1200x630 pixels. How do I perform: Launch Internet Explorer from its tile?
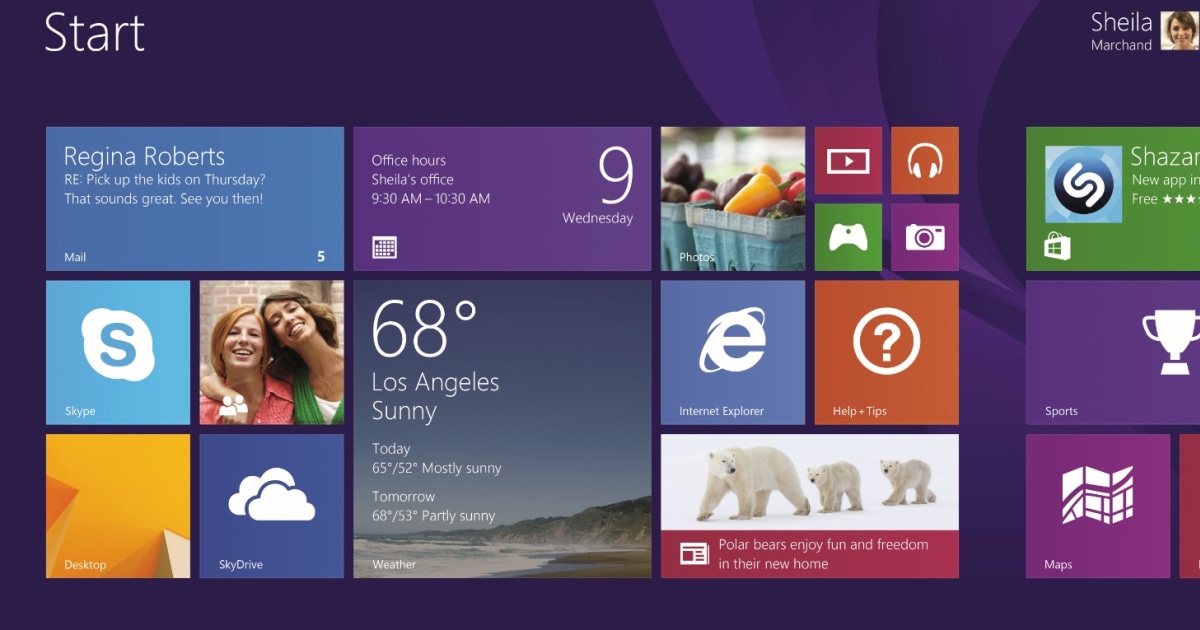pos(732,352)
